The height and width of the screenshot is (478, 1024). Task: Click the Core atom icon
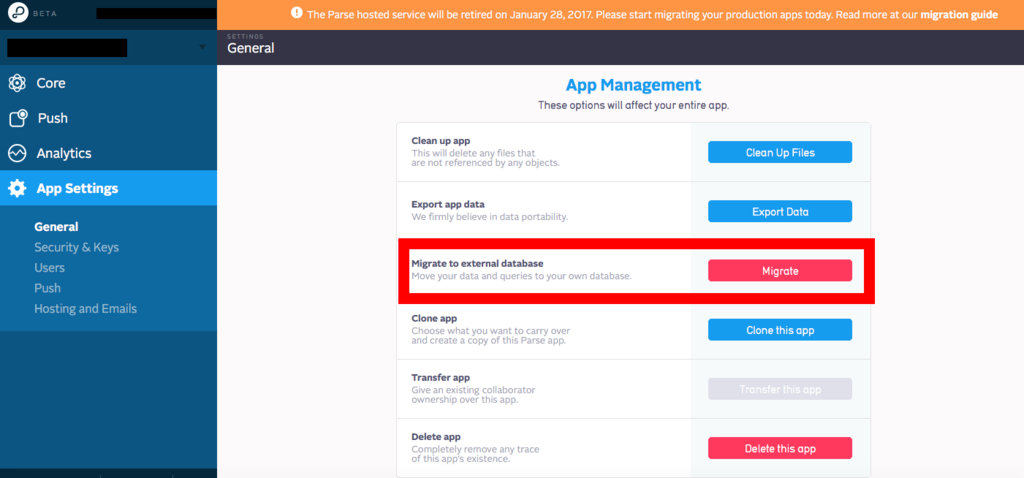point(17,83)
